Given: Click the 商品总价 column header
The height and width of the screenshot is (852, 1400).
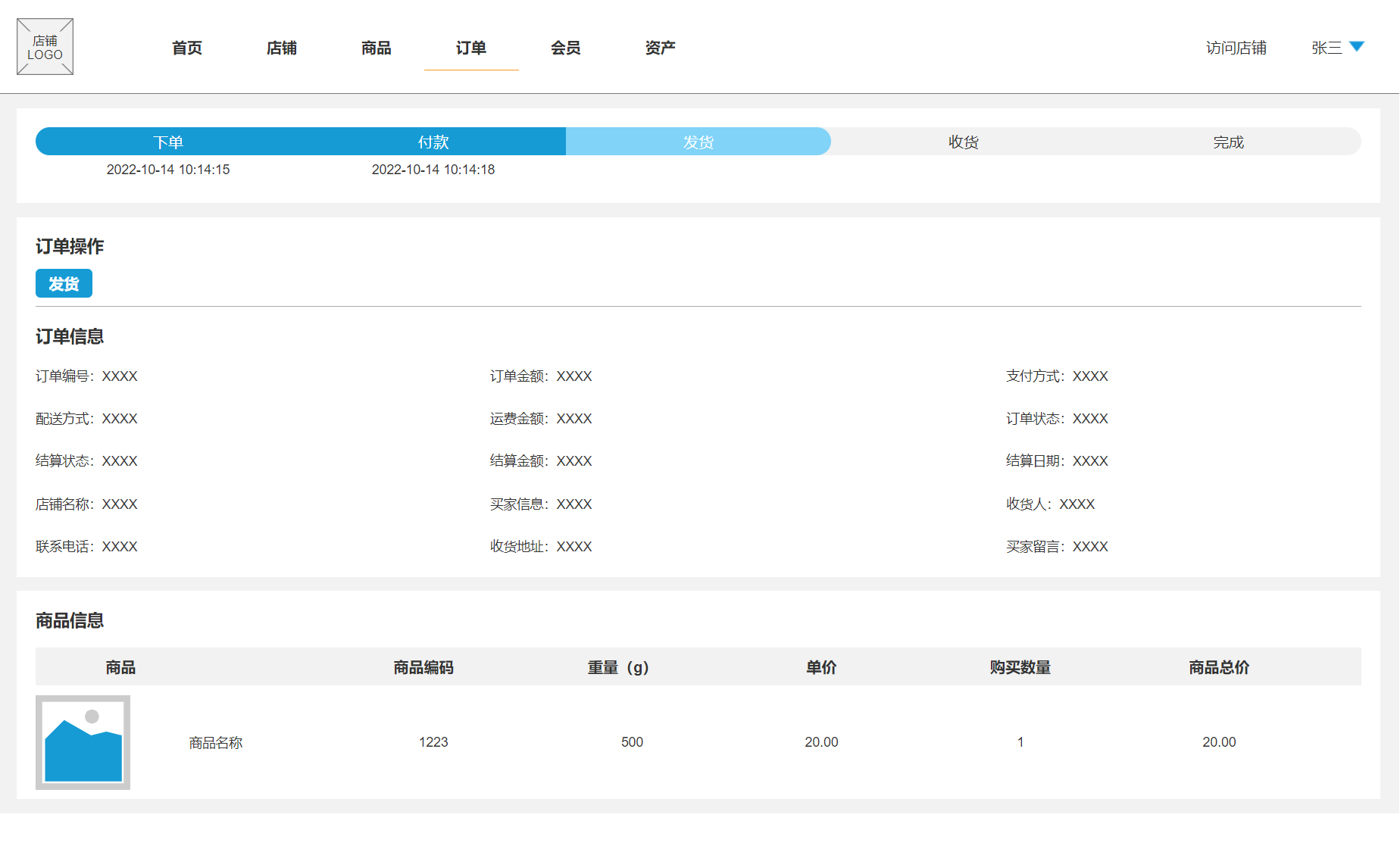Looking at the screenshot, I should [1219, 667].
